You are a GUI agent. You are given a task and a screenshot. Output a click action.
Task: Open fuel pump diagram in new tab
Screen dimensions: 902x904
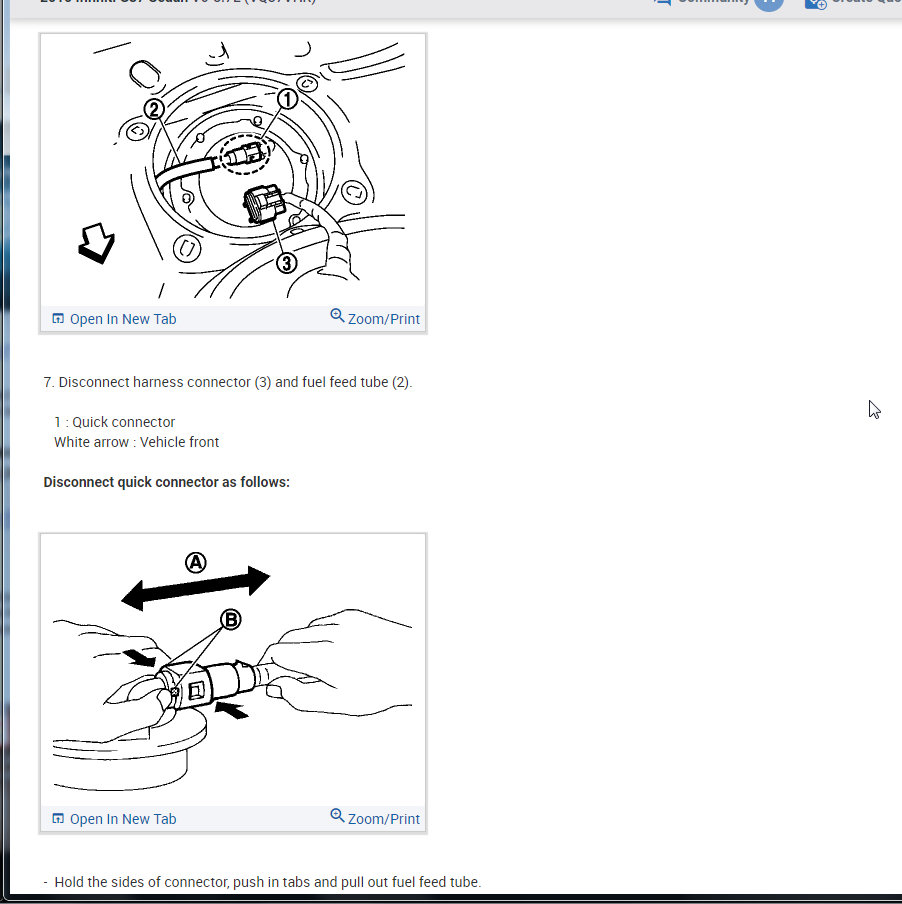114,319
